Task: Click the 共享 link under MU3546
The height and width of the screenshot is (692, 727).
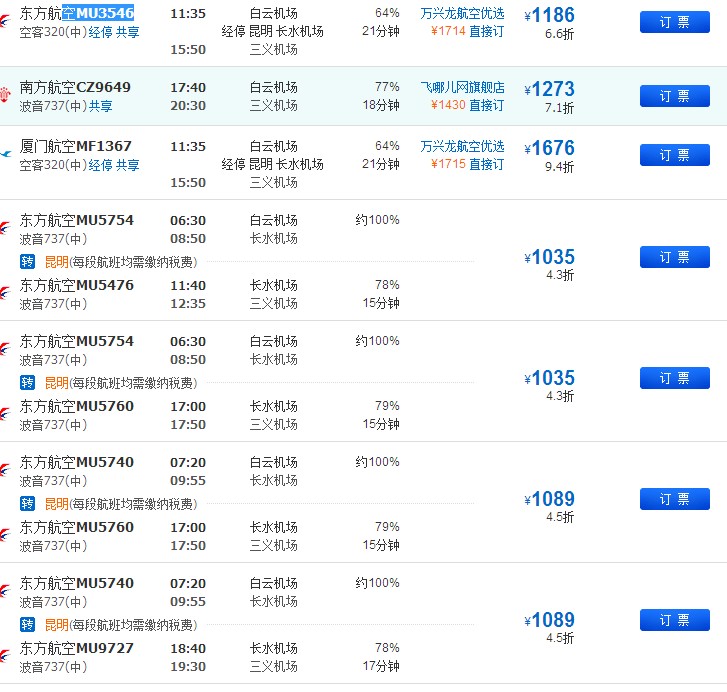Action: 128,32
